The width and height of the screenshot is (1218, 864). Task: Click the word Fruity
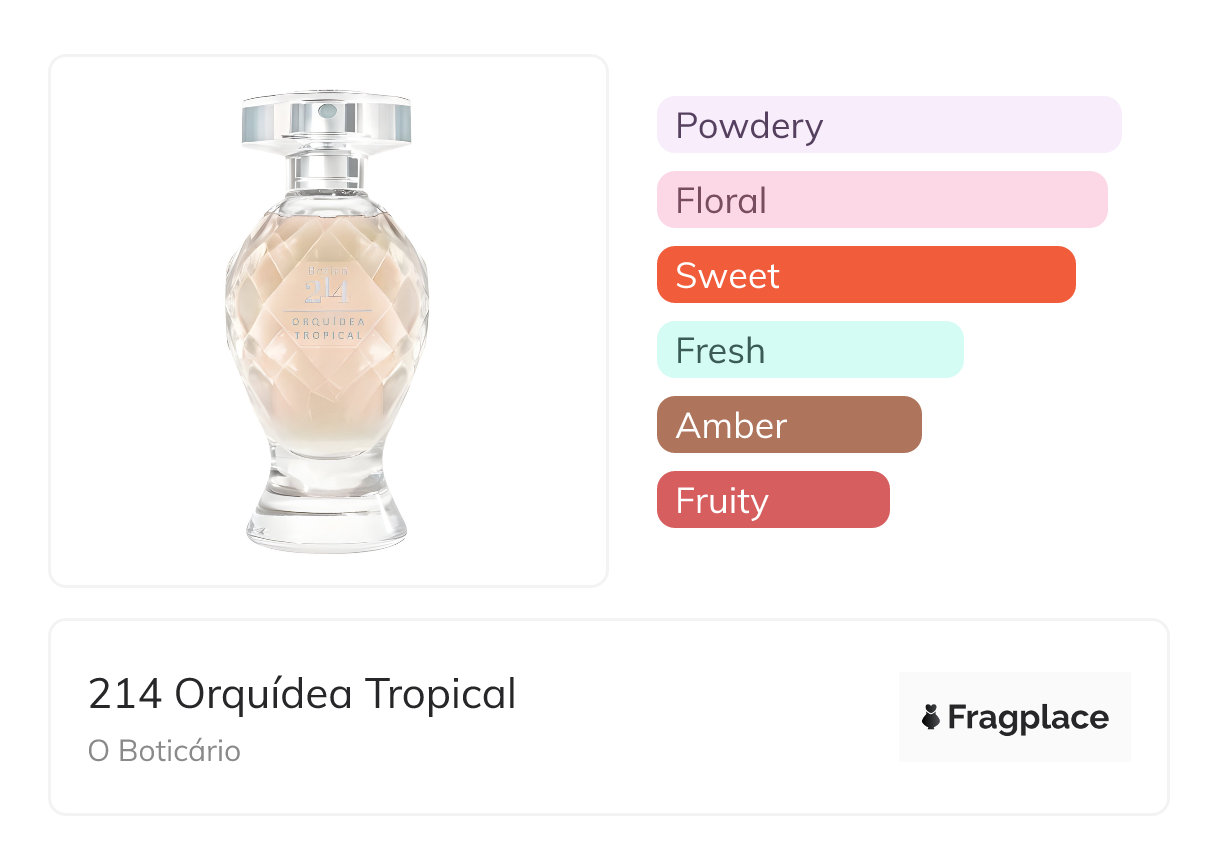tap(722, 501)
